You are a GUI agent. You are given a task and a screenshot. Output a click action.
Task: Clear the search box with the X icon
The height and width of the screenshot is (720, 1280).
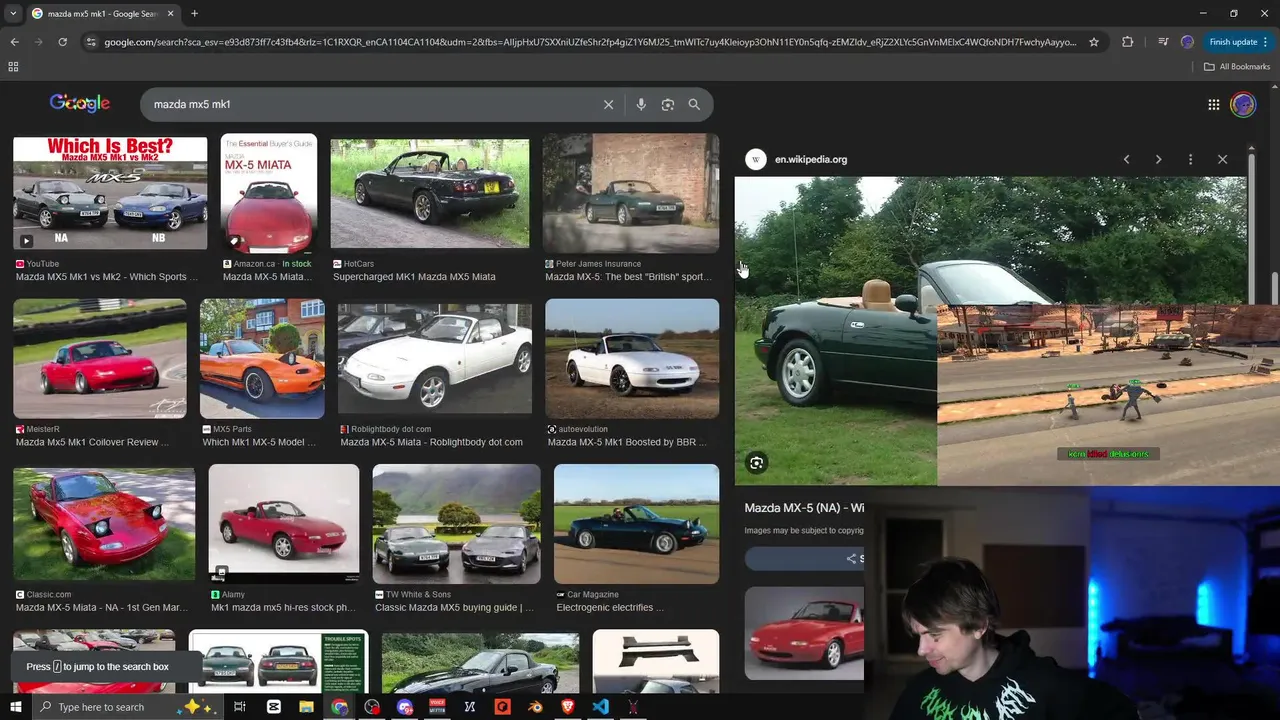(x=608, y=104)
